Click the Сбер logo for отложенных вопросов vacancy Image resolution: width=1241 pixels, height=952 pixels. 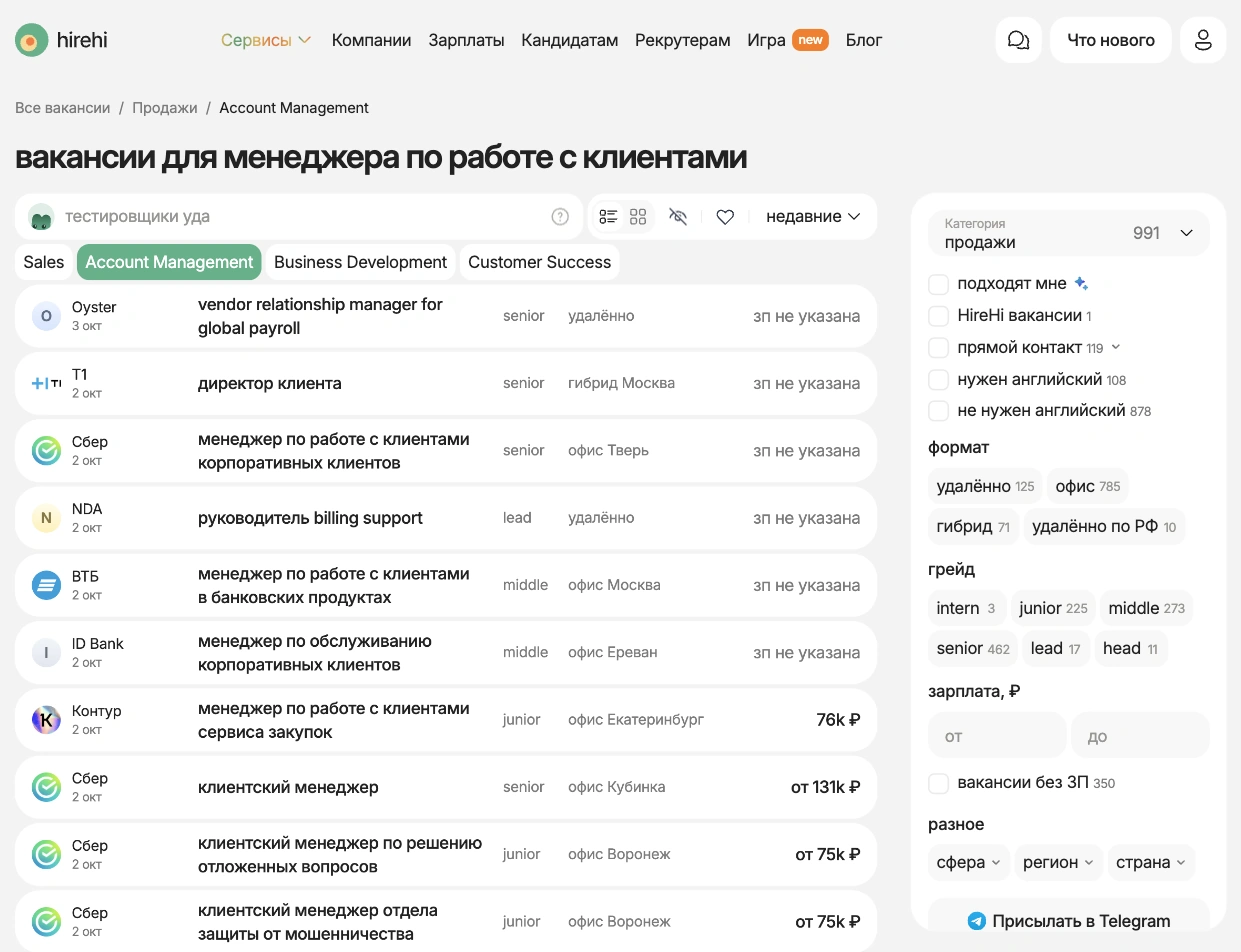coord(46,854)
